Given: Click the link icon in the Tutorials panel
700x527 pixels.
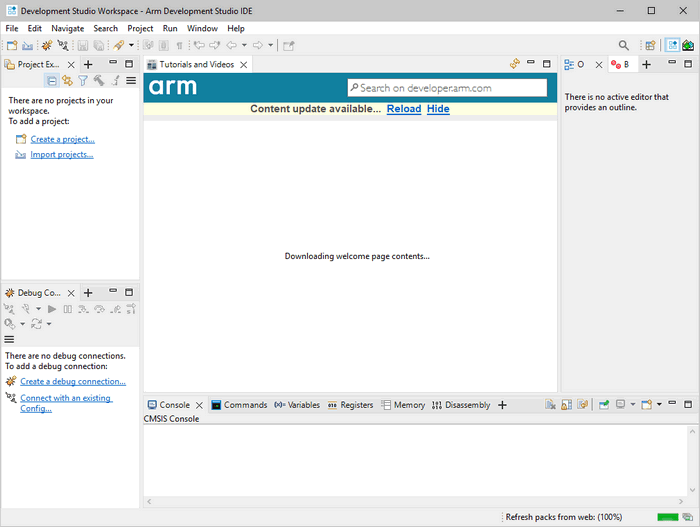Looking at the screenshot, I should tap(515, 64).
